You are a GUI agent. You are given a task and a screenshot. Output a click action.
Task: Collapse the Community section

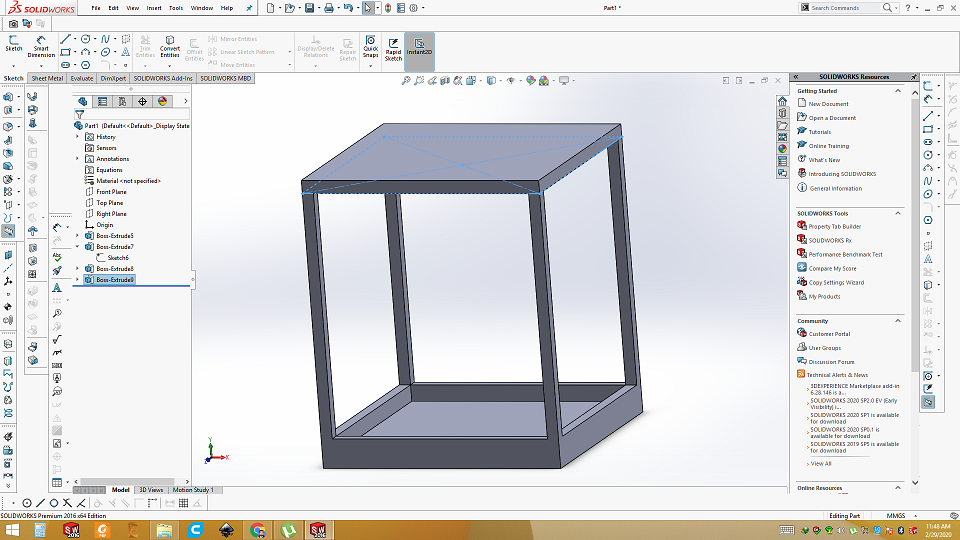tap(898, 321)
